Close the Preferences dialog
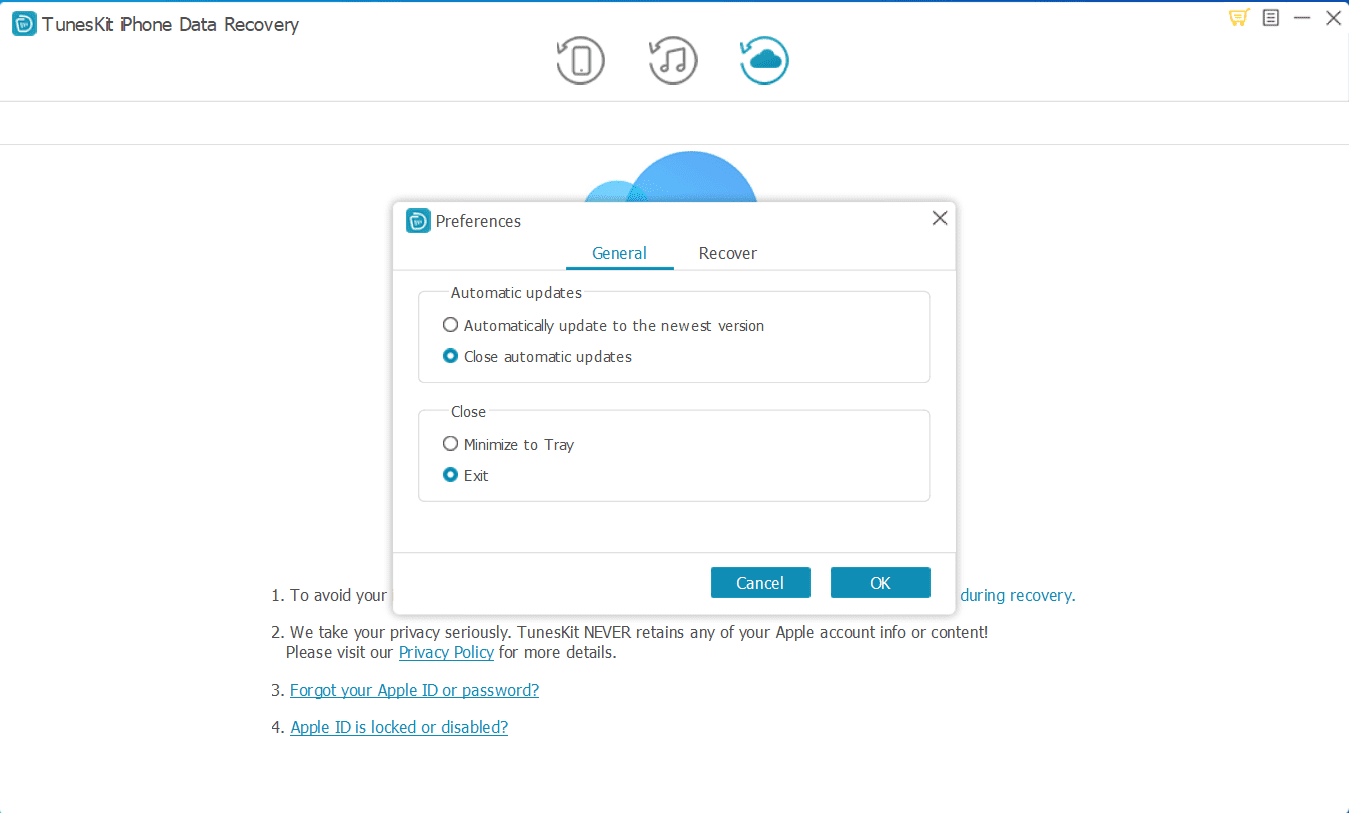1349x813 pixels. click(940, 218)
